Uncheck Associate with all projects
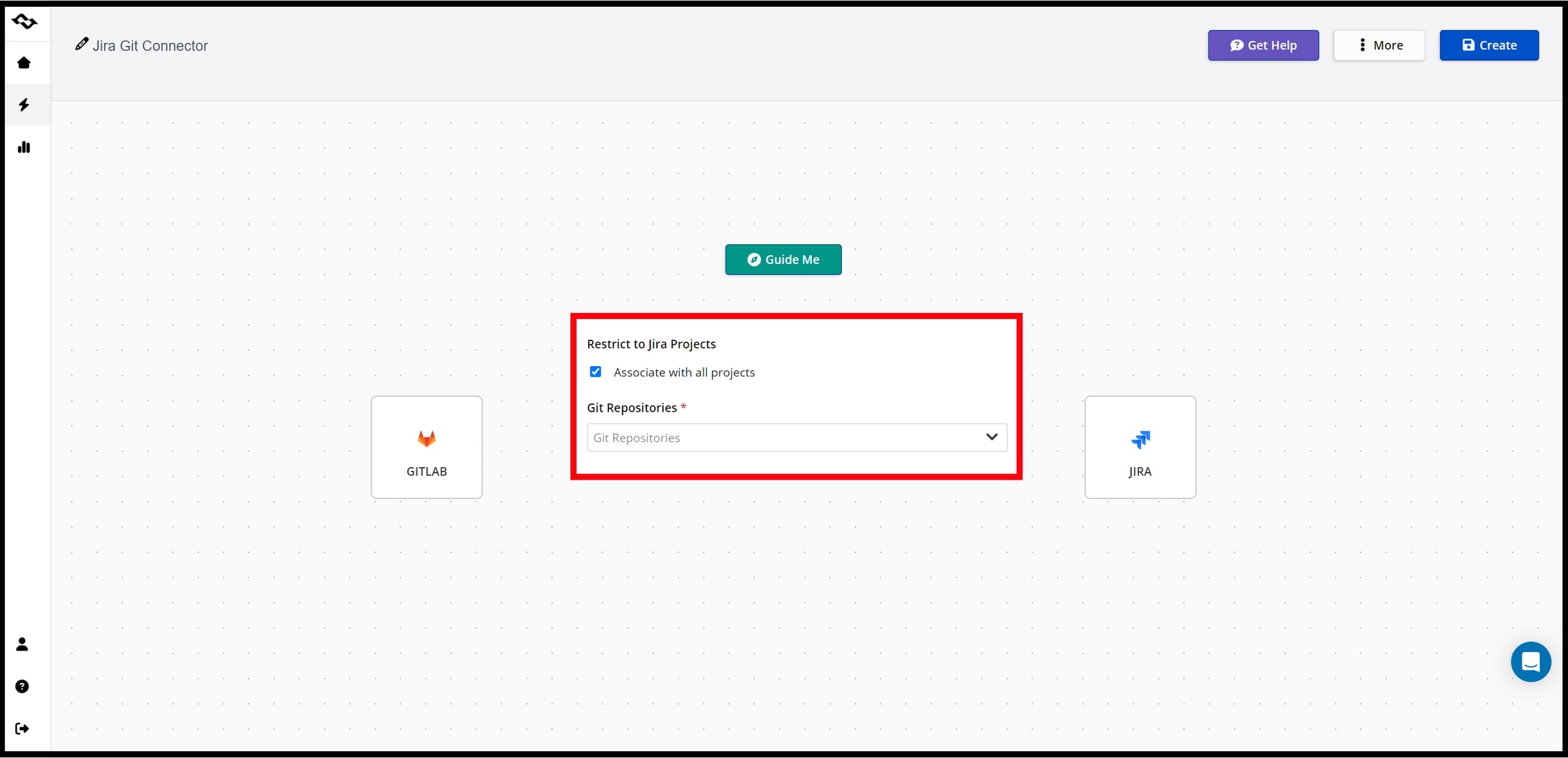The image size is (1568, 758). pyautogui.click(x=595, y=372)
